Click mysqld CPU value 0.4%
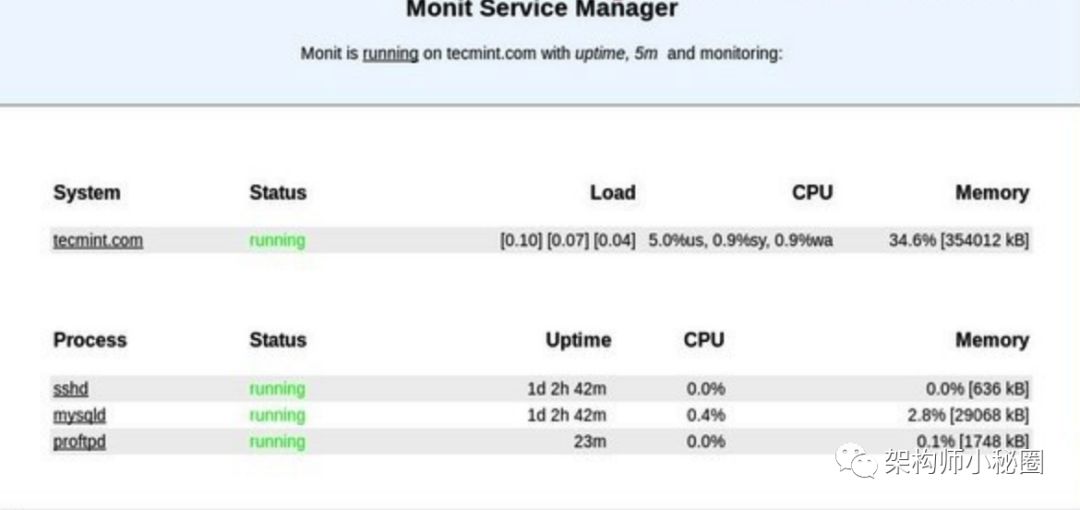1080x510 pixels. click(705, 416)
